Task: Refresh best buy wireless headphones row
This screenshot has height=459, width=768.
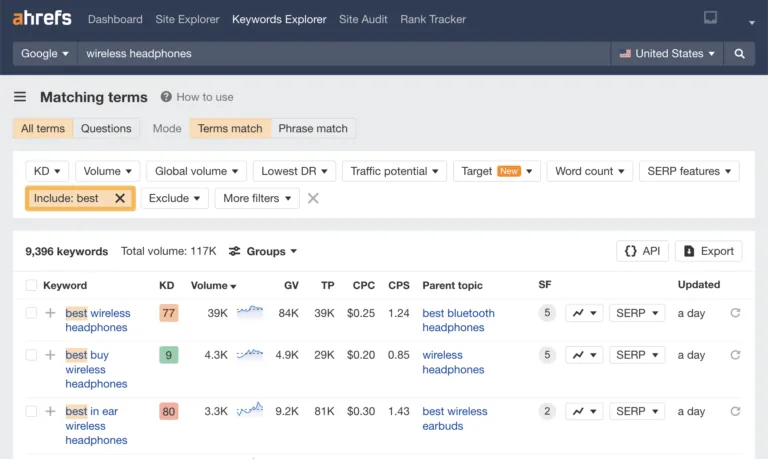Action: click(x=735, y=355)
